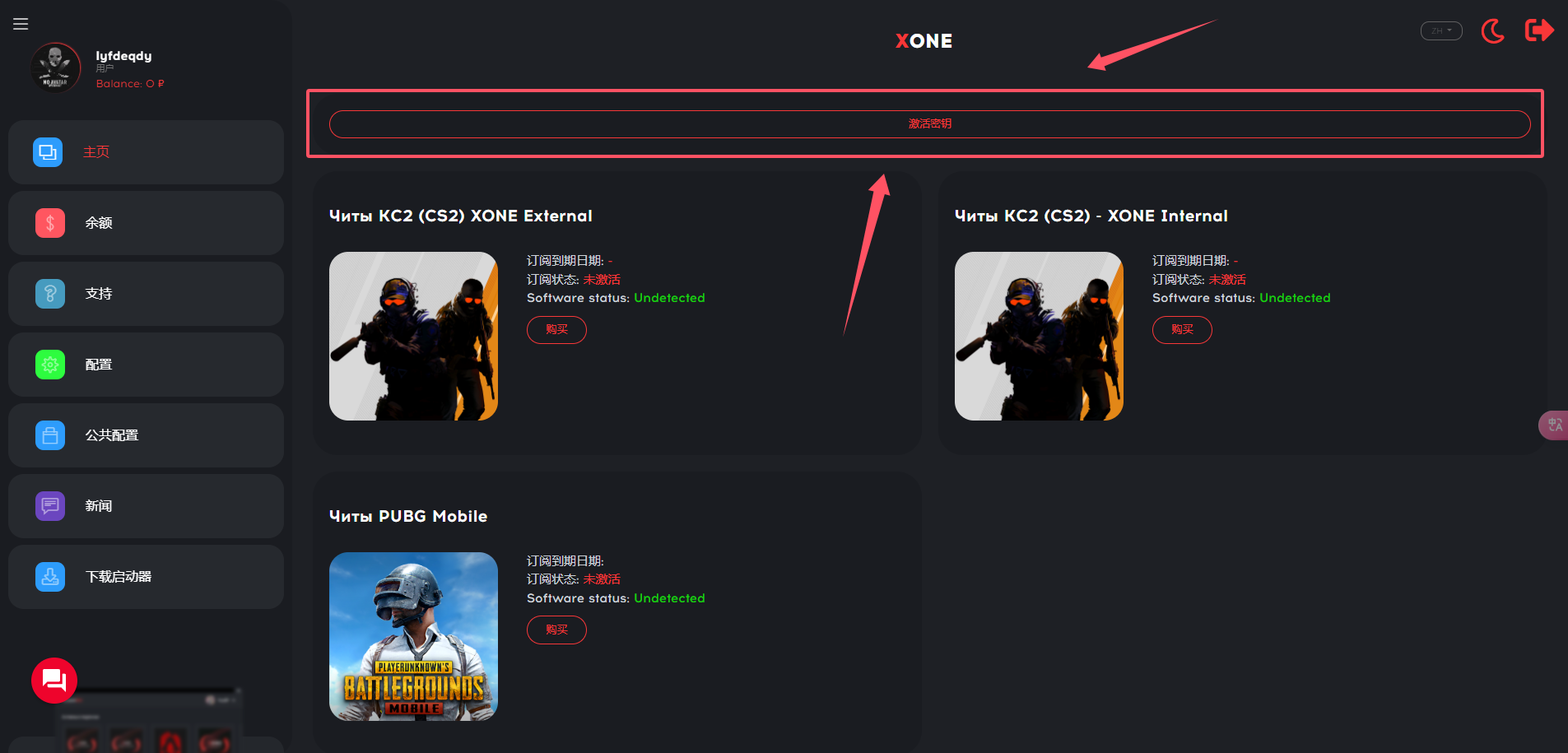Toggle dark mode moon icon
1568x753 pixels.
click(x=1492, y=31)
